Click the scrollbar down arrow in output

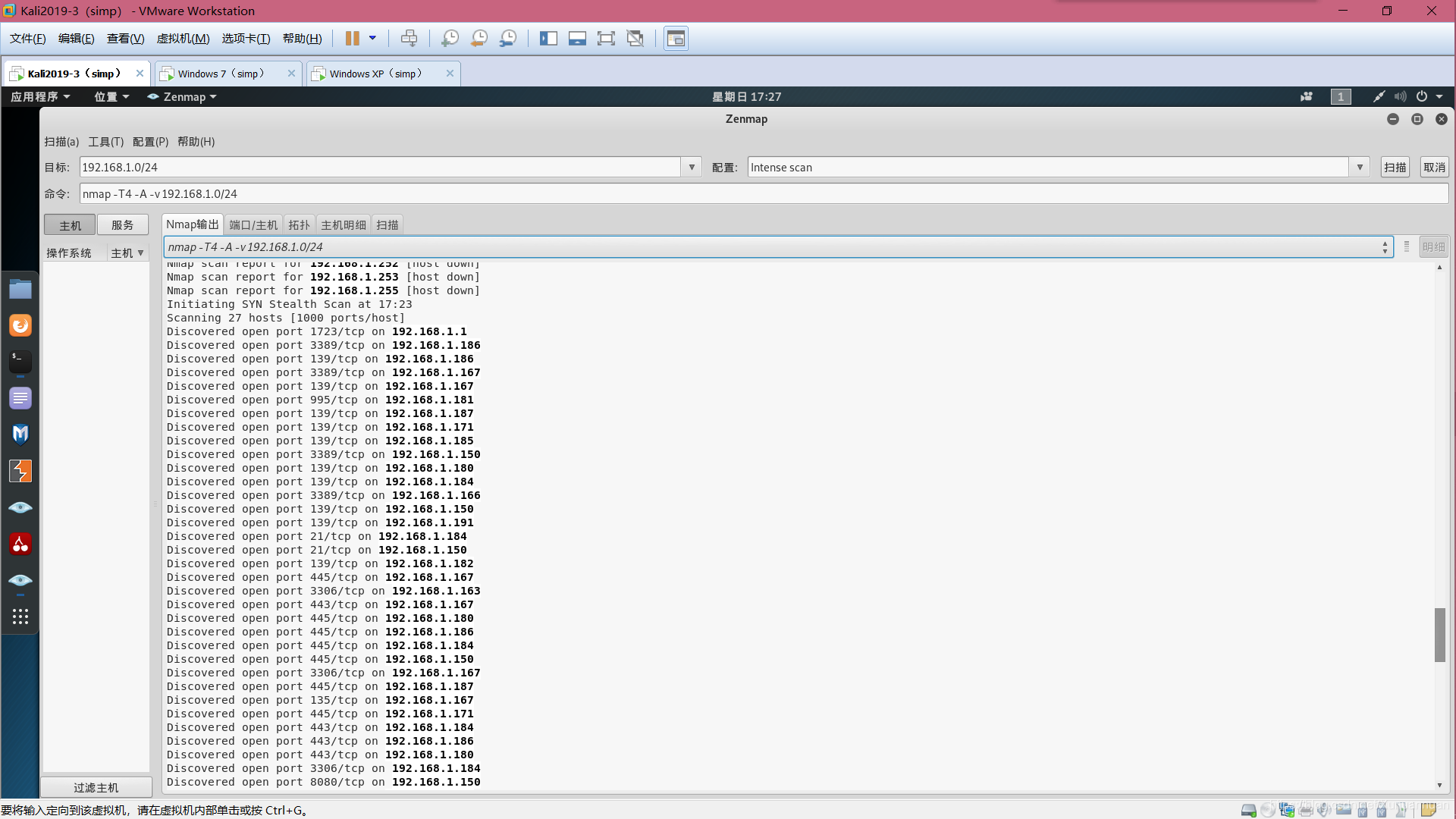(x=1439, y=785)
